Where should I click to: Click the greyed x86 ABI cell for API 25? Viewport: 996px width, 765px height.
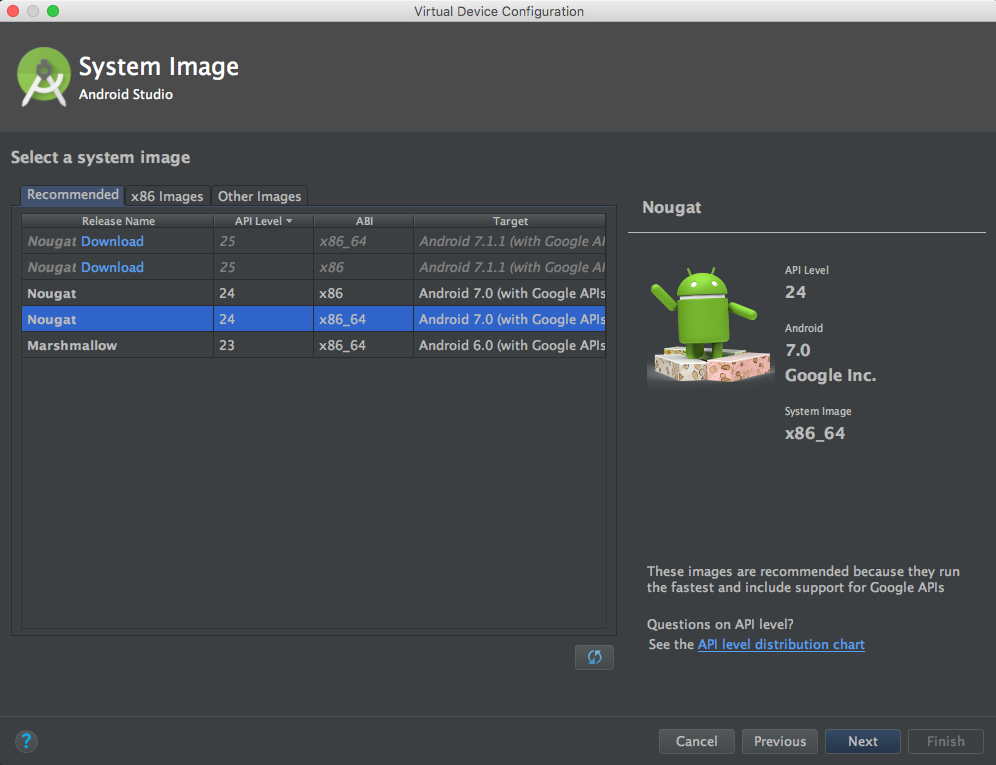pyautogui.click(x=364, y=267)
